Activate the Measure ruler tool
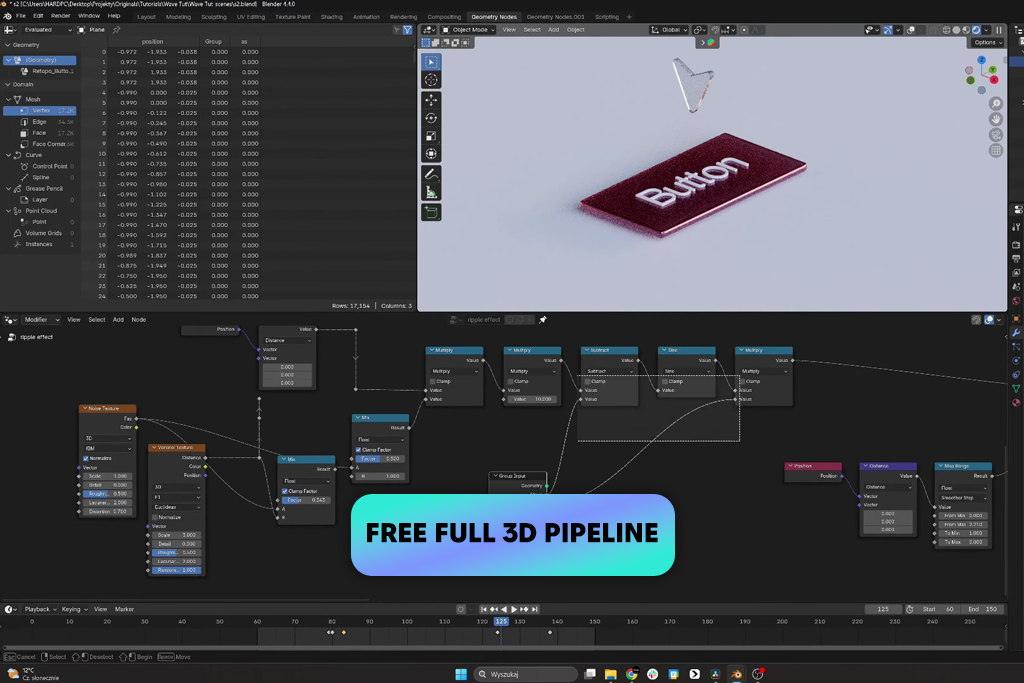 431,193
